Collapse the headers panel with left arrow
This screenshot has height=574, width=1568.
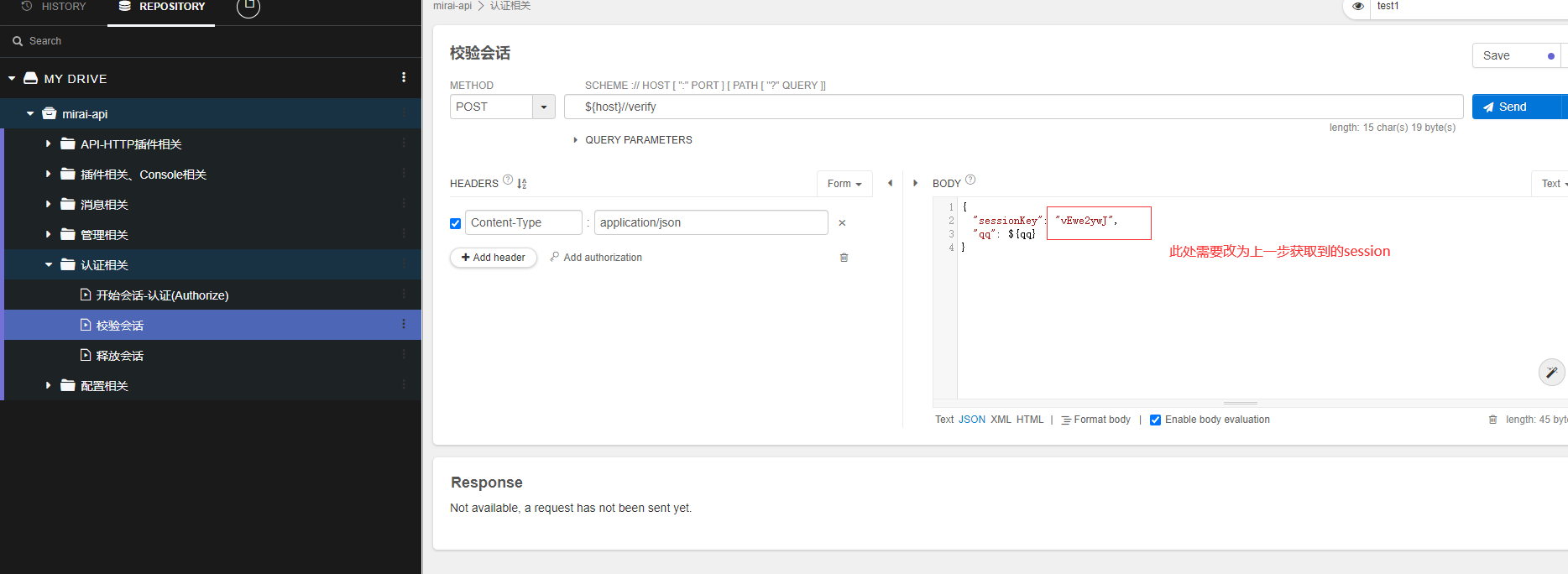890,183
